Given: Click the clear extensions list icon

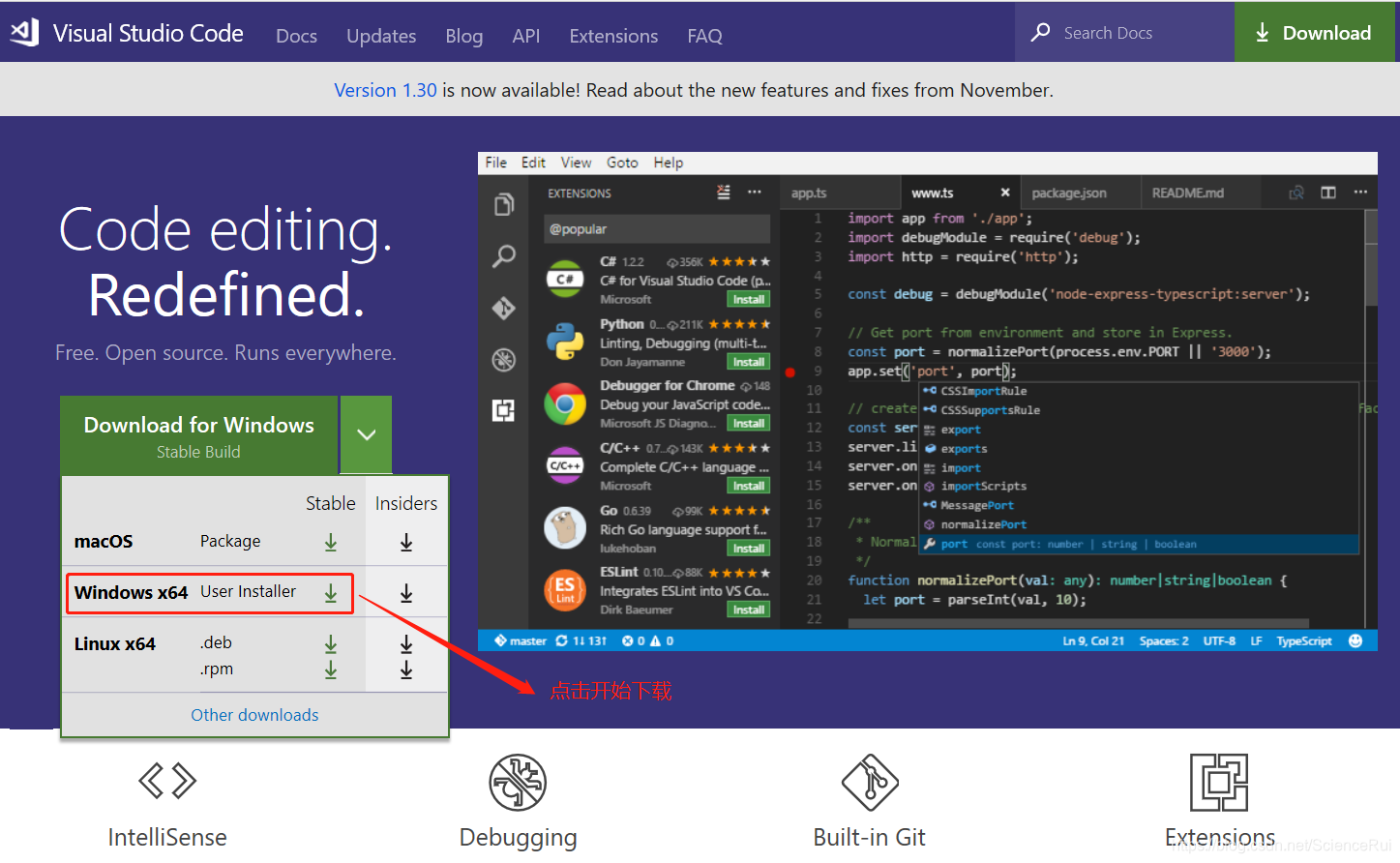Looking at the screenshot, I should [x=724, y=193].
